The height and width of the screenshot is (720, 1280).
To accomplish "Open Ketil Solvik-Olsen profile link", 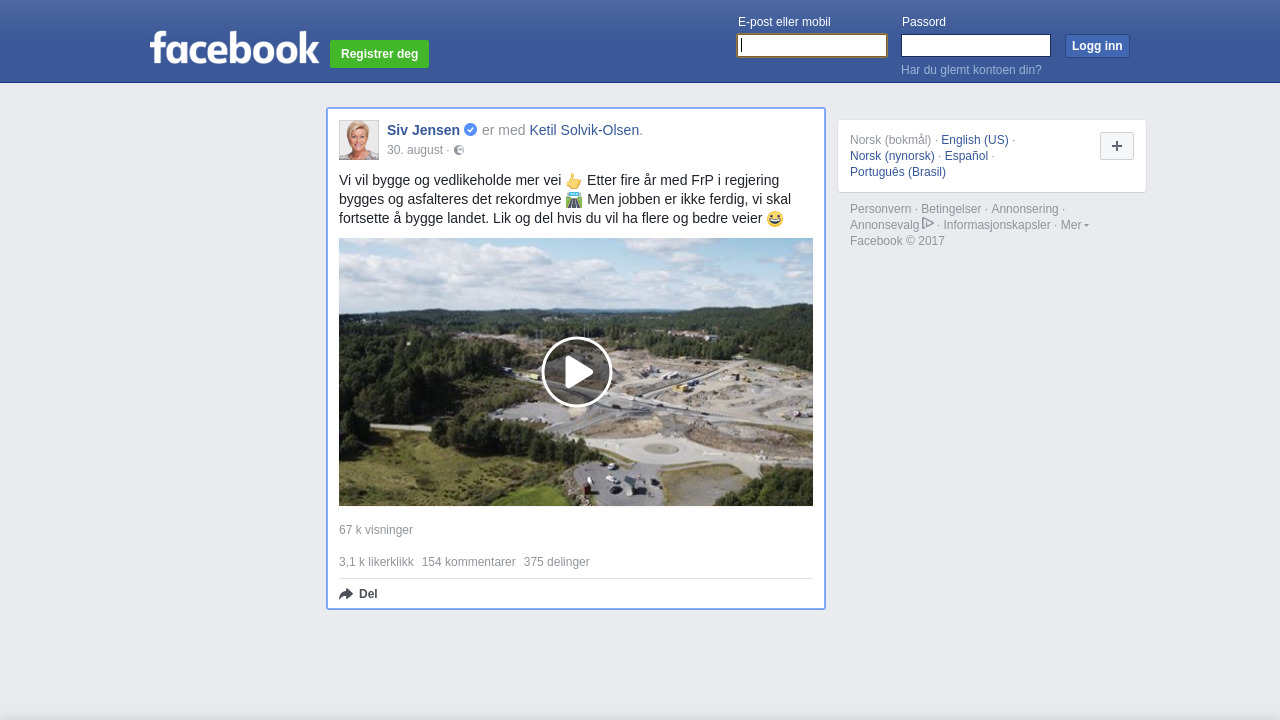I will coord(584,130).
